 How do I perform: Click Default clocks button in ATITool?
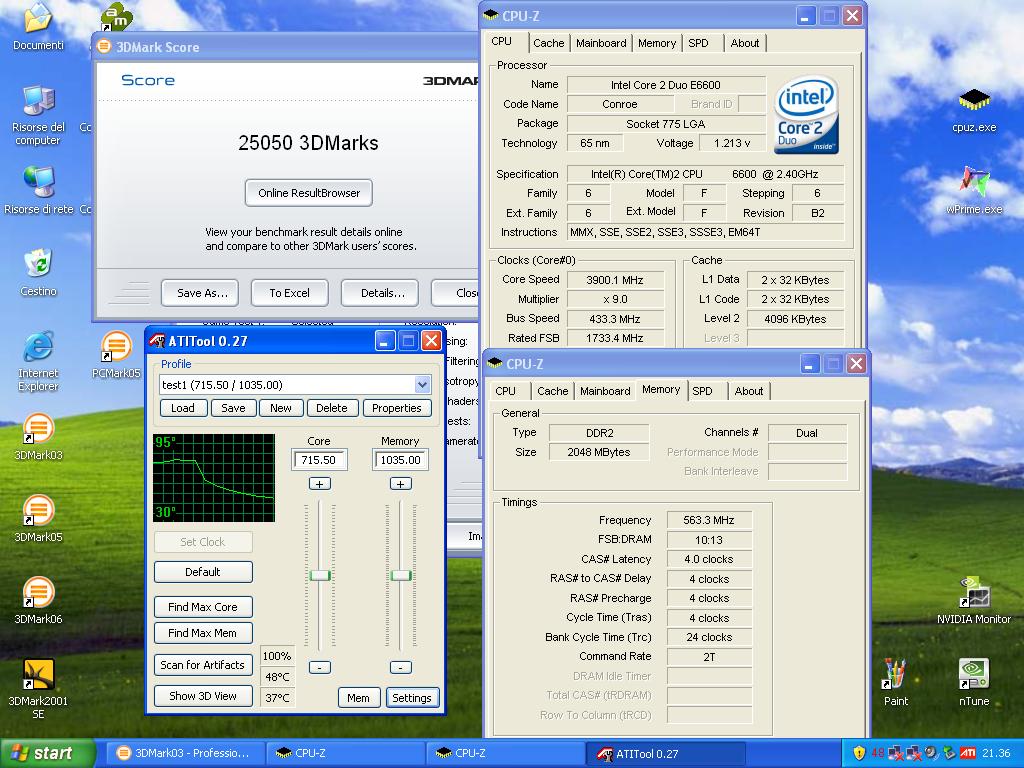(203, 572)
